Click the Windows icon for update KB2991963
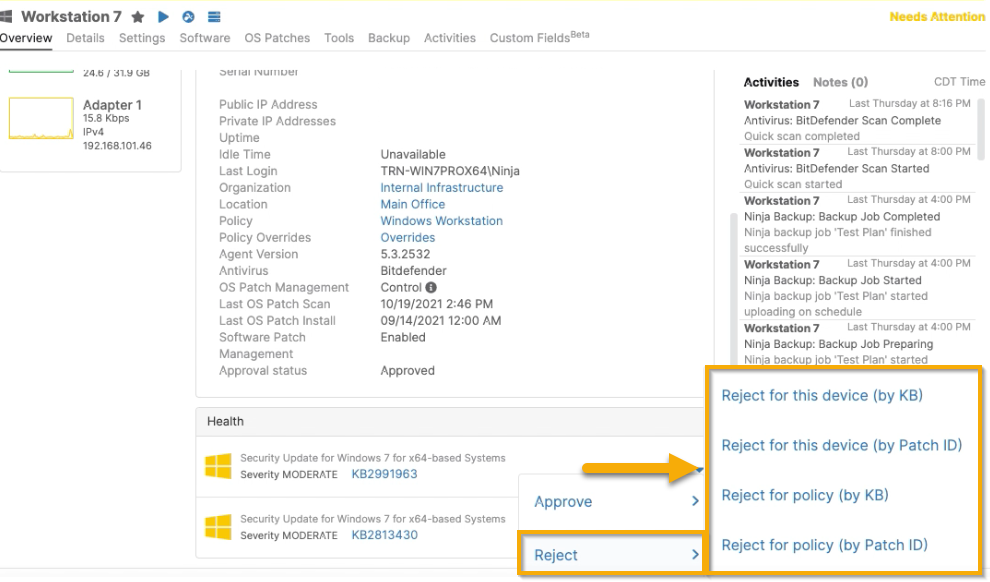The image size is (990, 582). click(x=218, y=466)
